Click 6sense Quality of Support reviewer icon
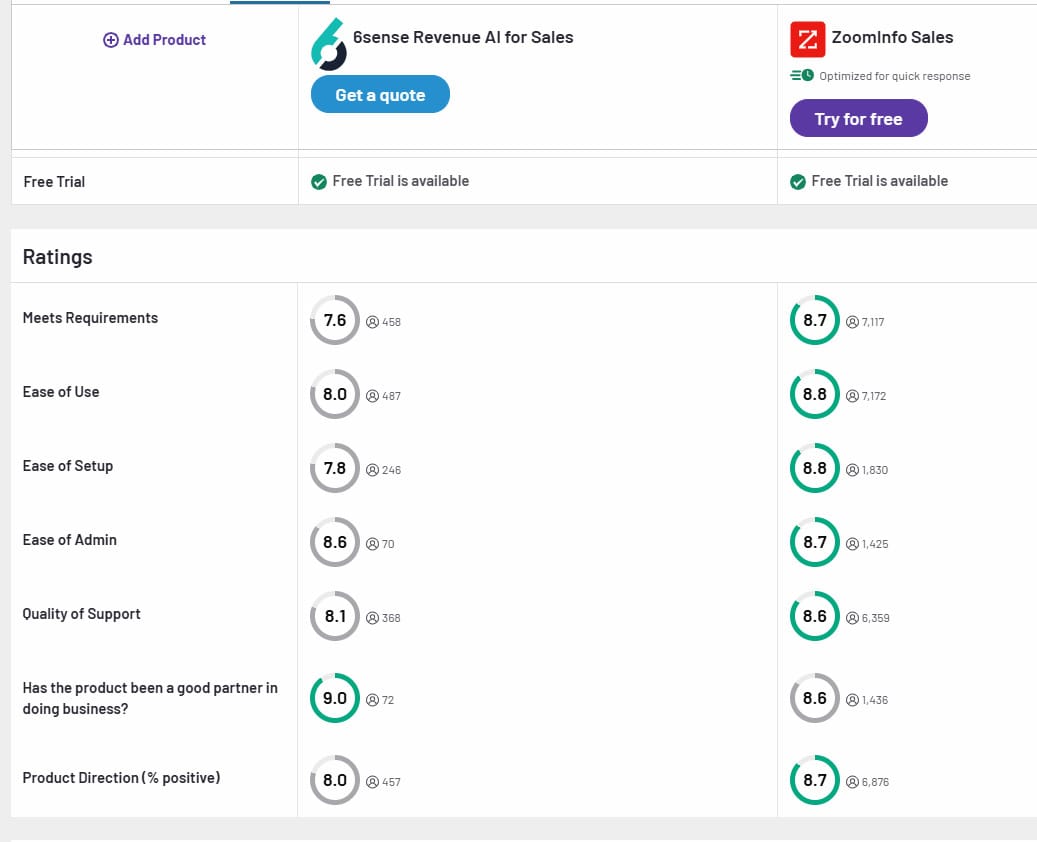 tap(373, 618)
